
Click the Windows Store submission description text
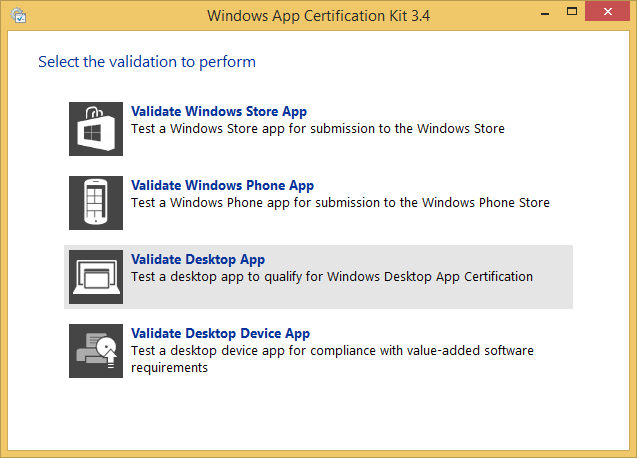coord(318,129)
